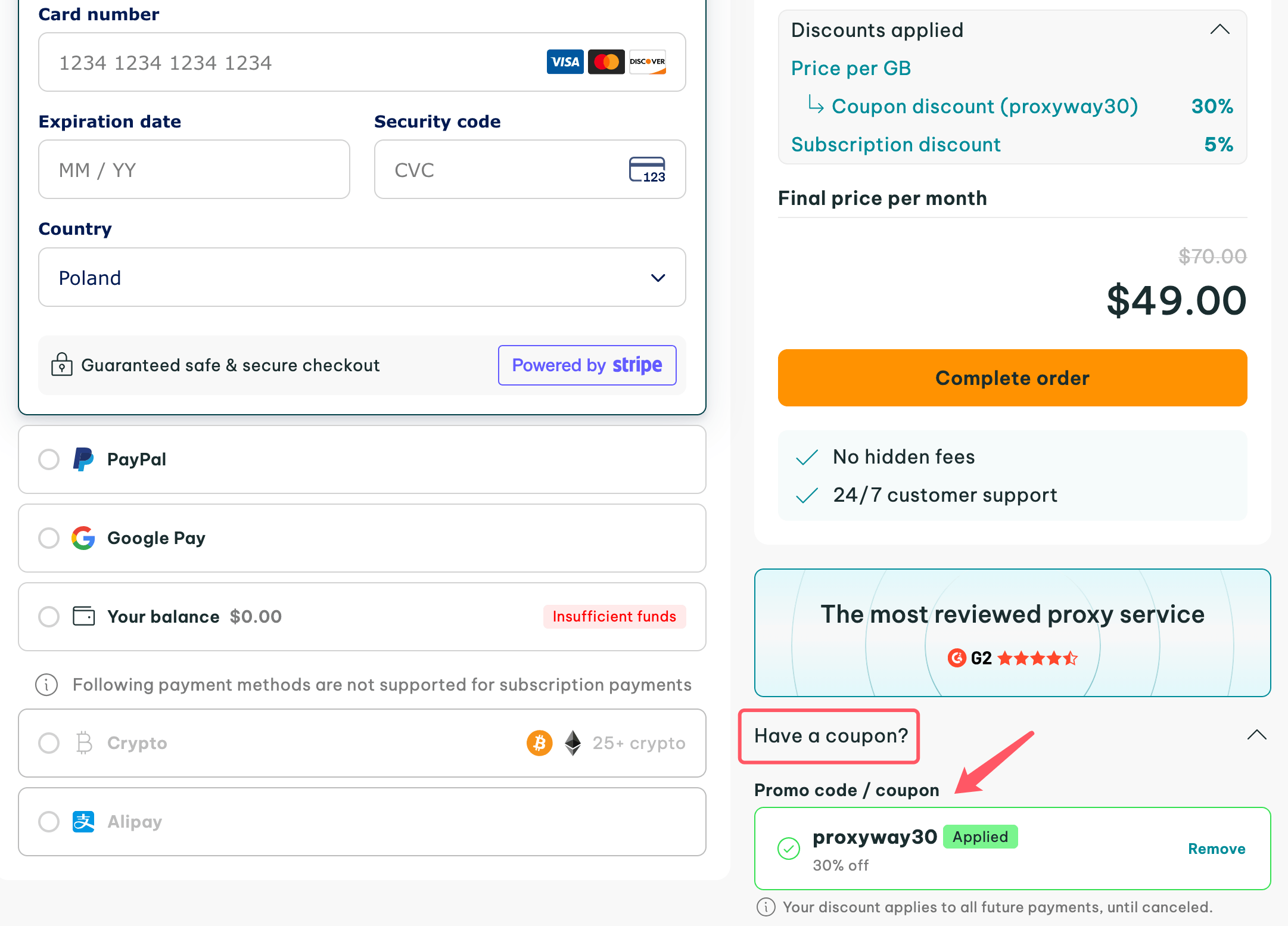Click the Powered by Stripe badge

point(587,365)
